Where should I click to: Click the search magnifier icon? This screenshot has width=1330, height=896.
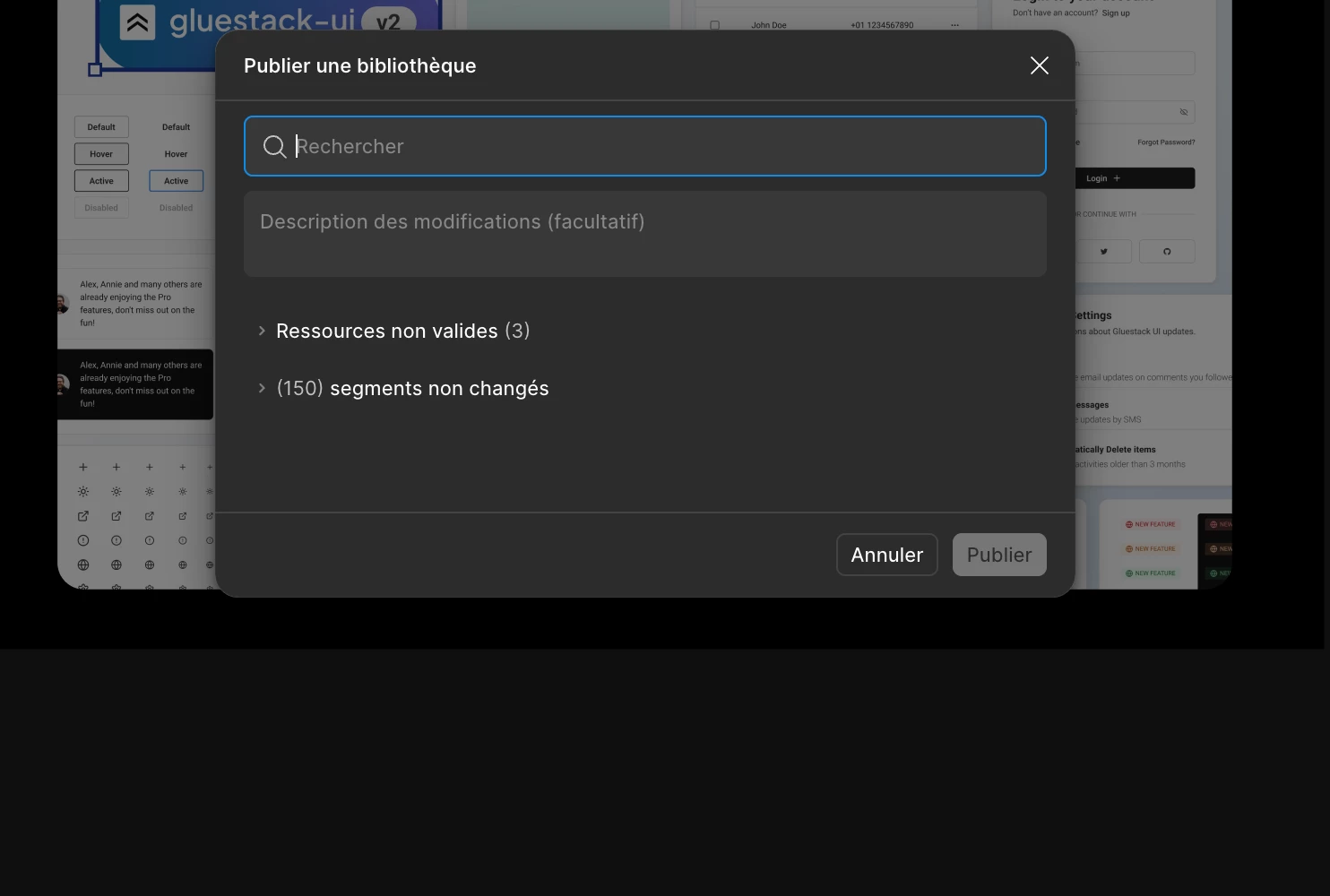[274, 146]
